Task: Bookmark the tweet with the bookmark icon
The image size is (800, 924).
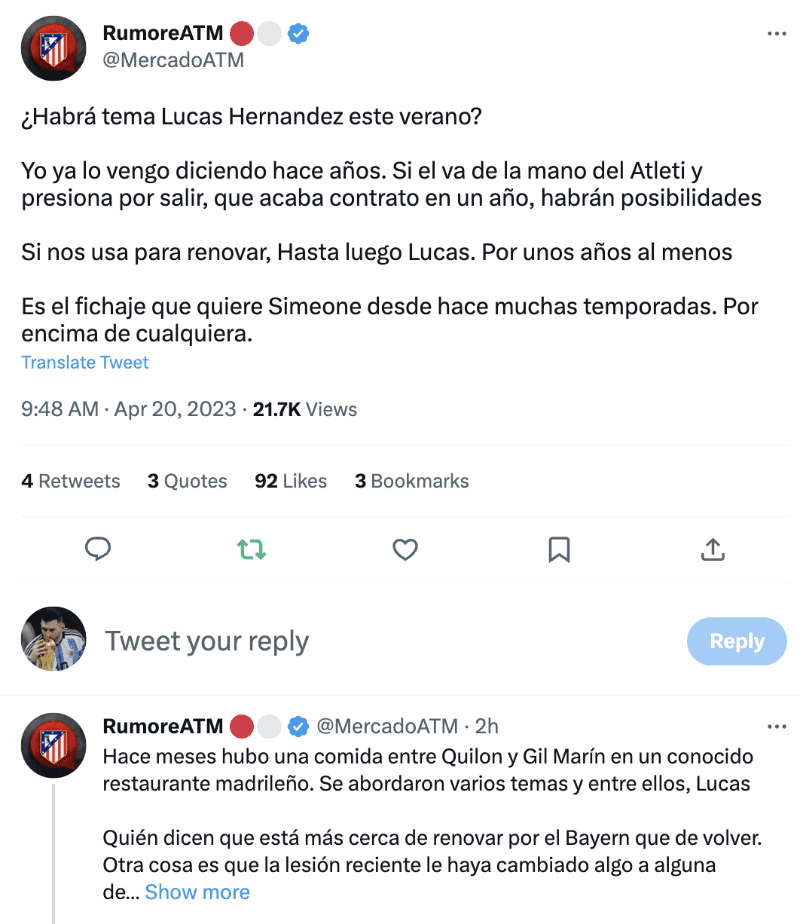Action: [x=559, y=549]
